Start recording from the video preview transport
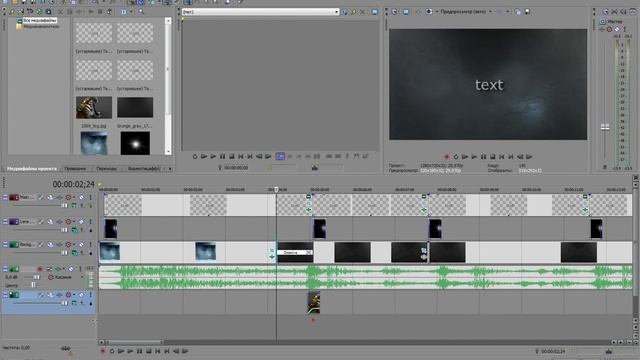 click(447, 157)
